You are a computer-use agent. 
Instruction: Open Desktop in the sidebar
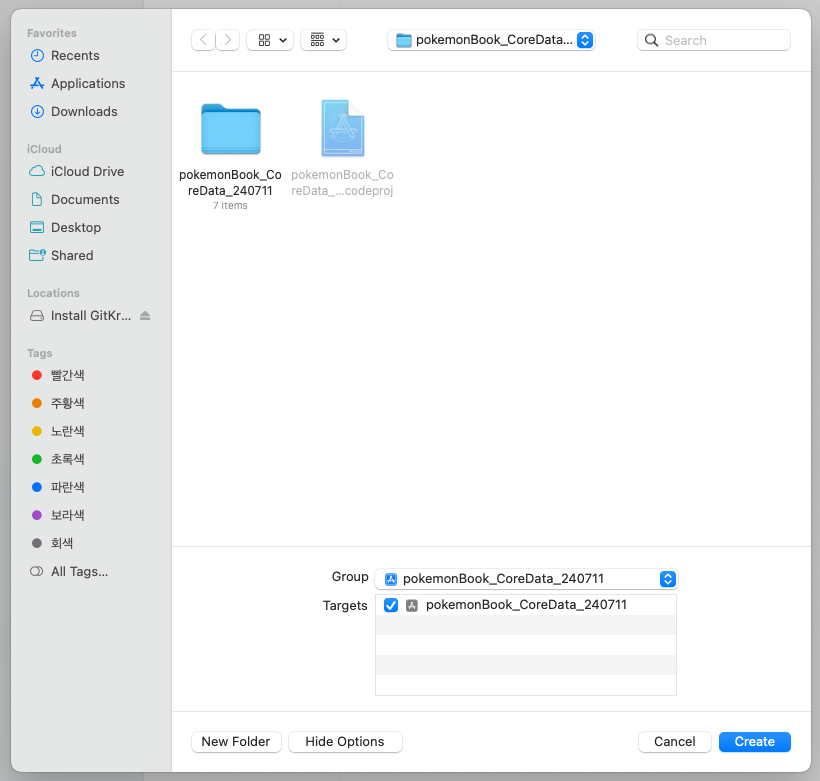65,228
